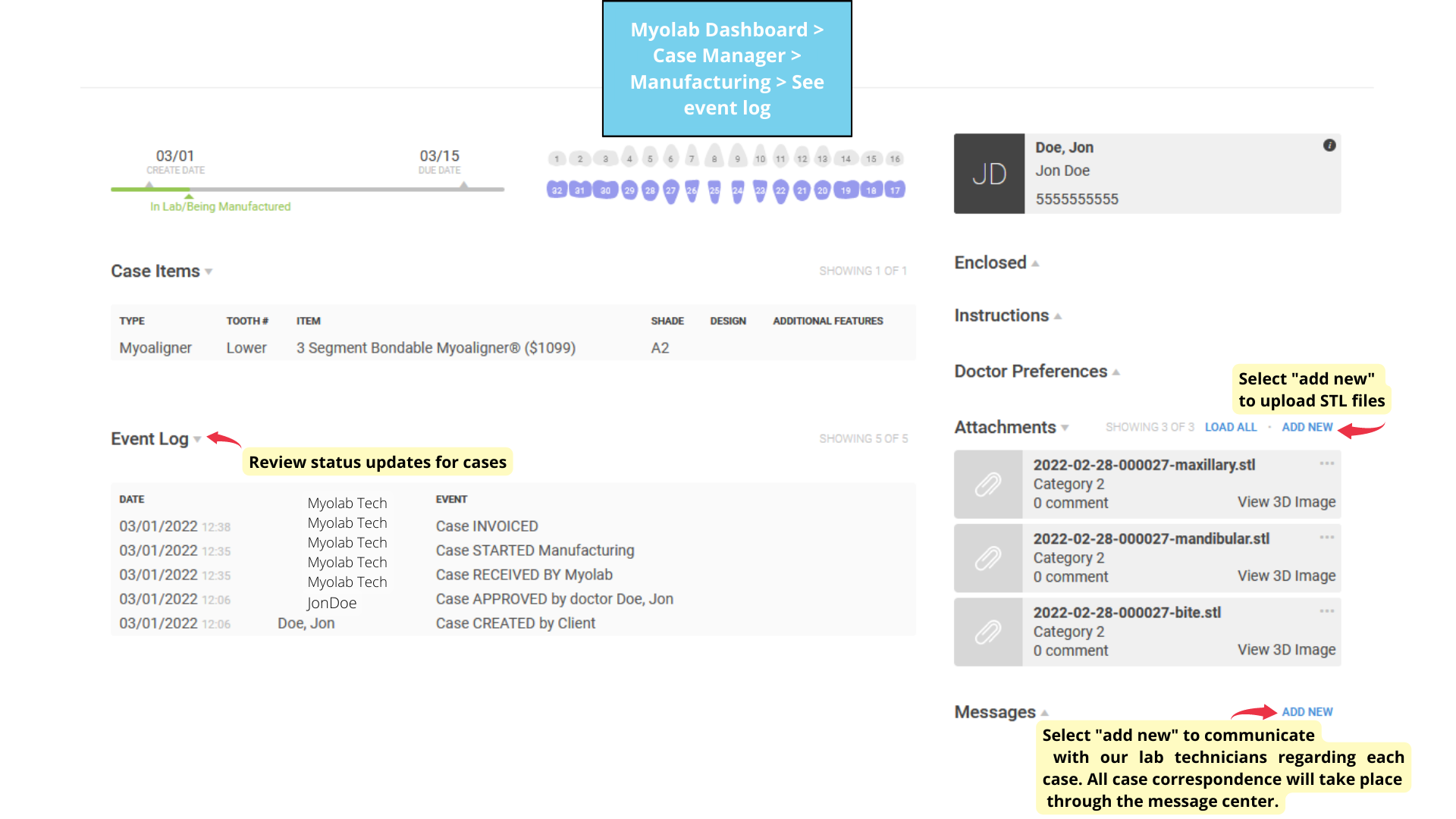Click the JD patient avatar

pos(989,174)
